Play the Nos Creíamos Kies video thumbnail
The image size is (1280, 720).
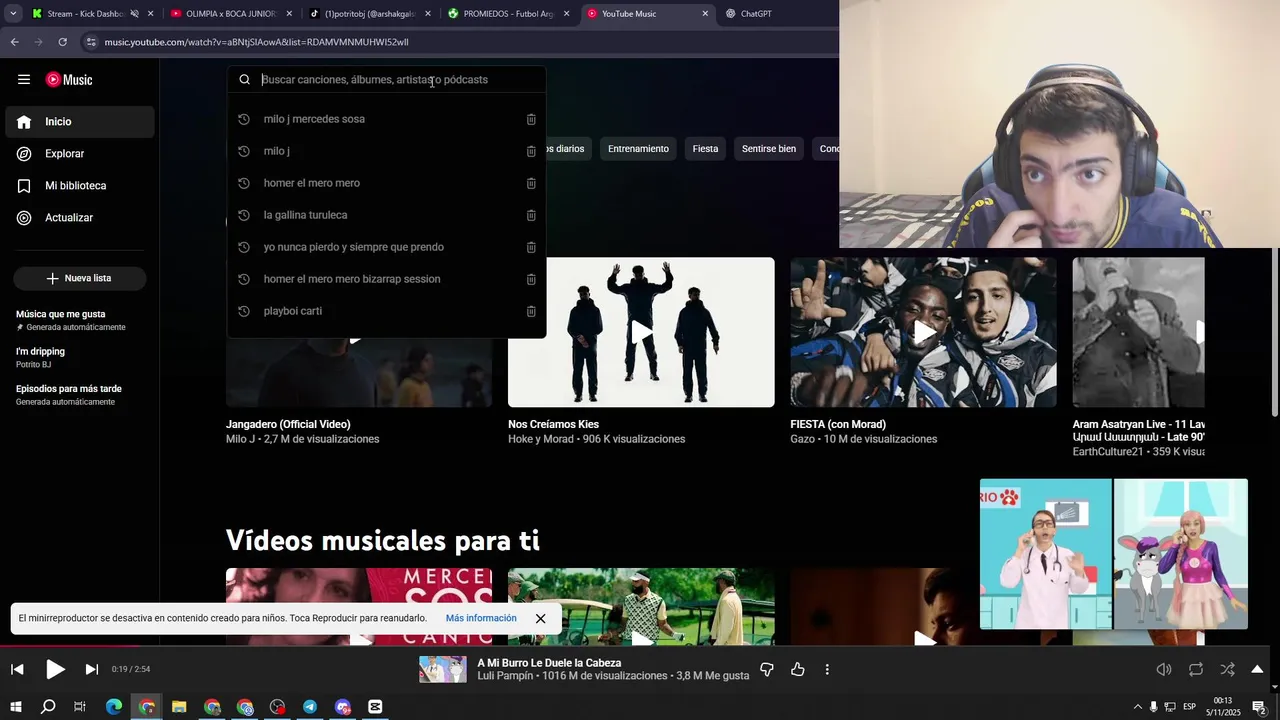pyautogui.click(x=641, y=332)
